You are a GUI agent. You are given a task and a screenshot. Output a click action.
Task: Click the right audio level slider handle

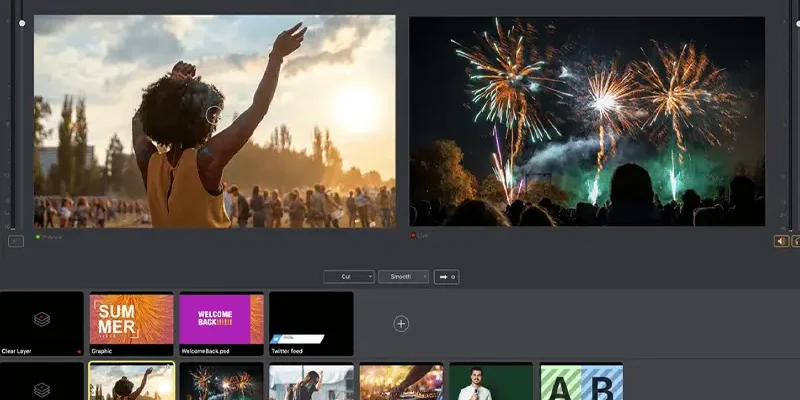[x=797, y=23]
